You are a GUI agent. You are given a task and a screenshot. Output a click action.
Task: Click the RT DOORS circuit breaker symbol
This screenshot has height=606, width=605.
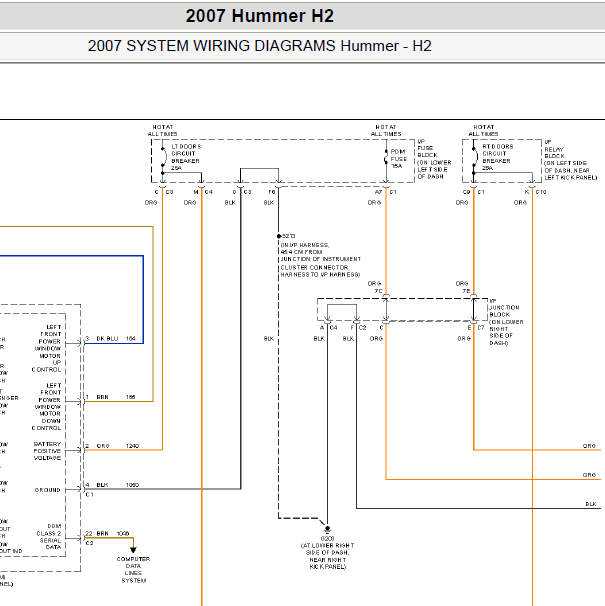point(474,157)
